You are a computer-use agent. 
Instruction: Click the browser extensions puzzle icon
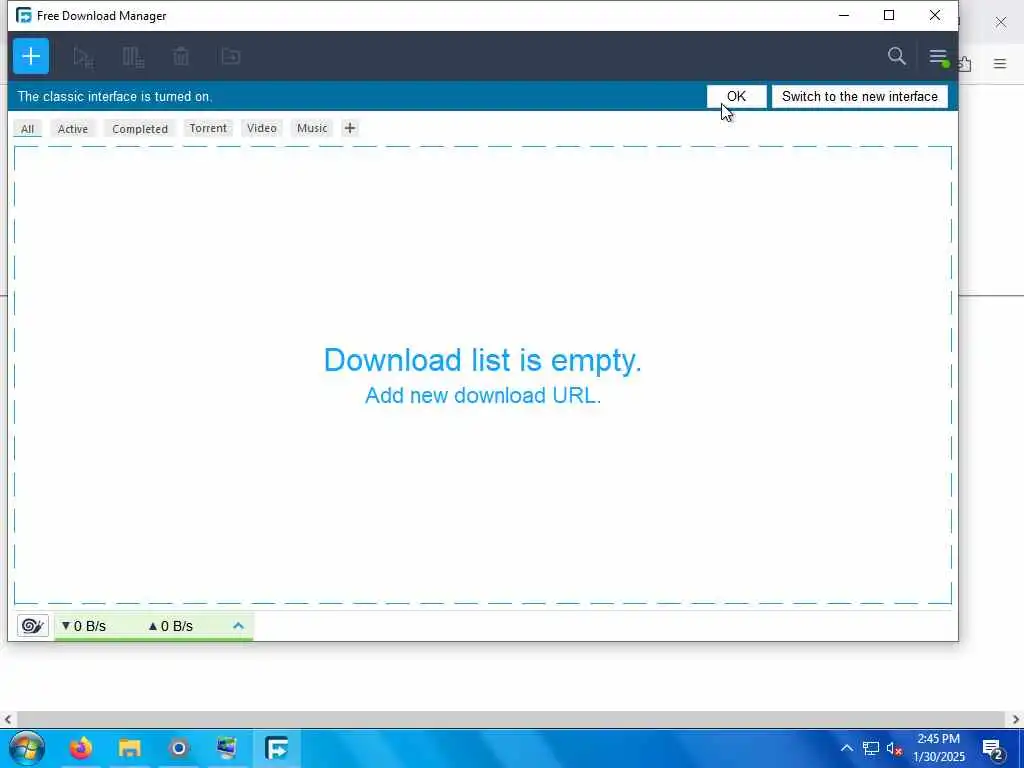pos(965,64)
